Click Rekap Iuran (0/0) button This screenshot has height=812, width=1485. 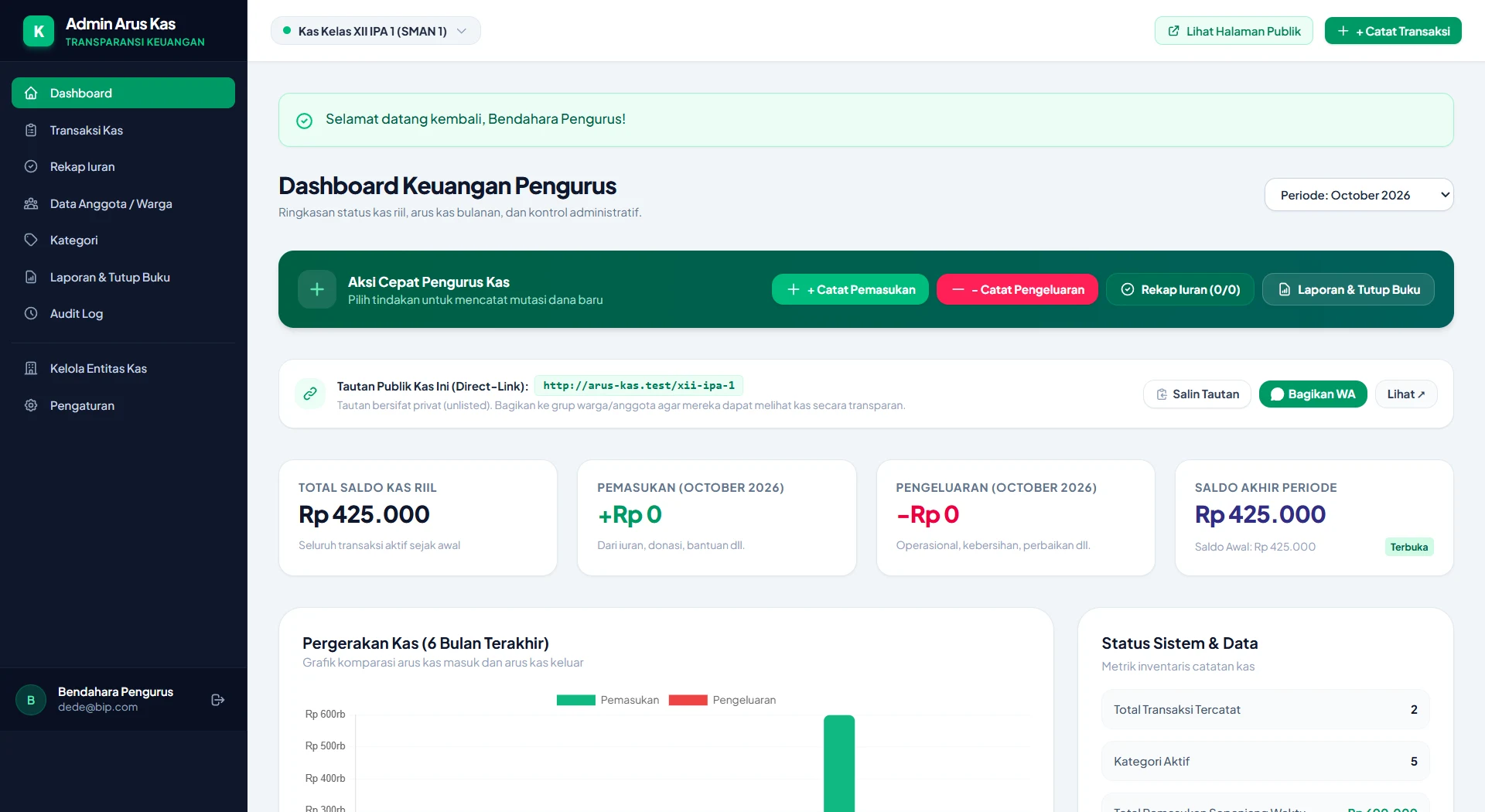pos(1180,289)
